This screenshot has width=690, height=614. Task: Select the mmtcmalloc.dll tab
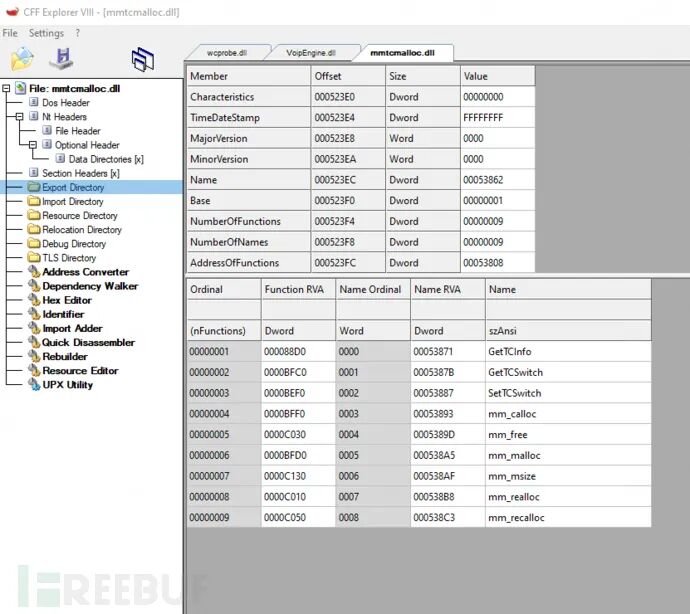point(402,53)
